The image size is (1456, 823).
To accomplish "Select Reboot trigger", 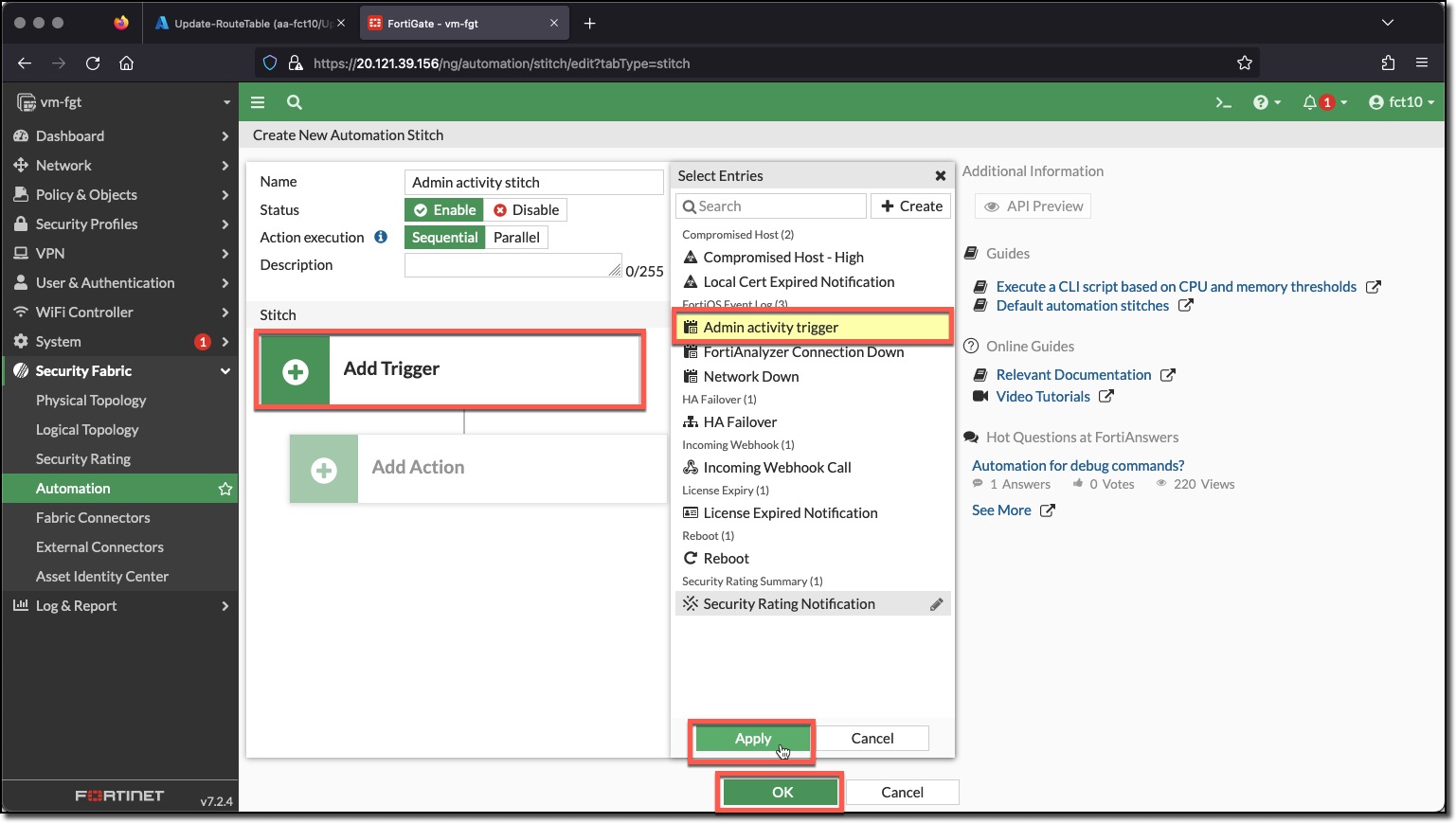I will pos(813,559).
